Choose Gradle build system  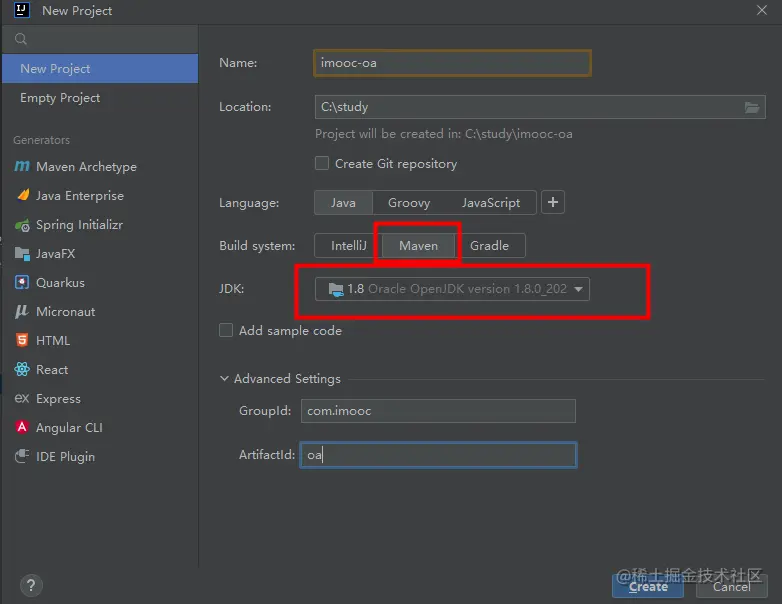point(489,245)
